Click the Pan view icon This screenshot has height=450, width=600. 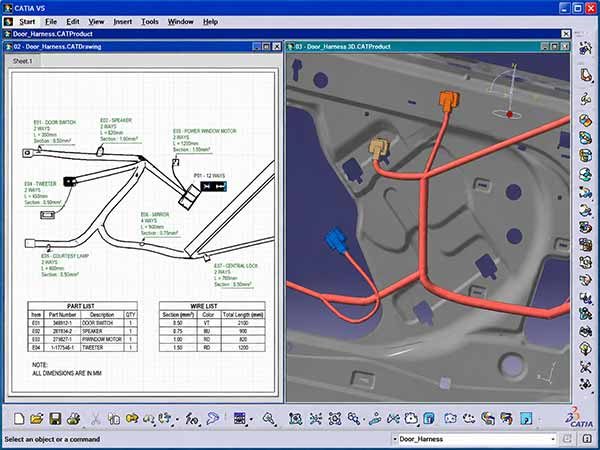(x=316, y=419)
